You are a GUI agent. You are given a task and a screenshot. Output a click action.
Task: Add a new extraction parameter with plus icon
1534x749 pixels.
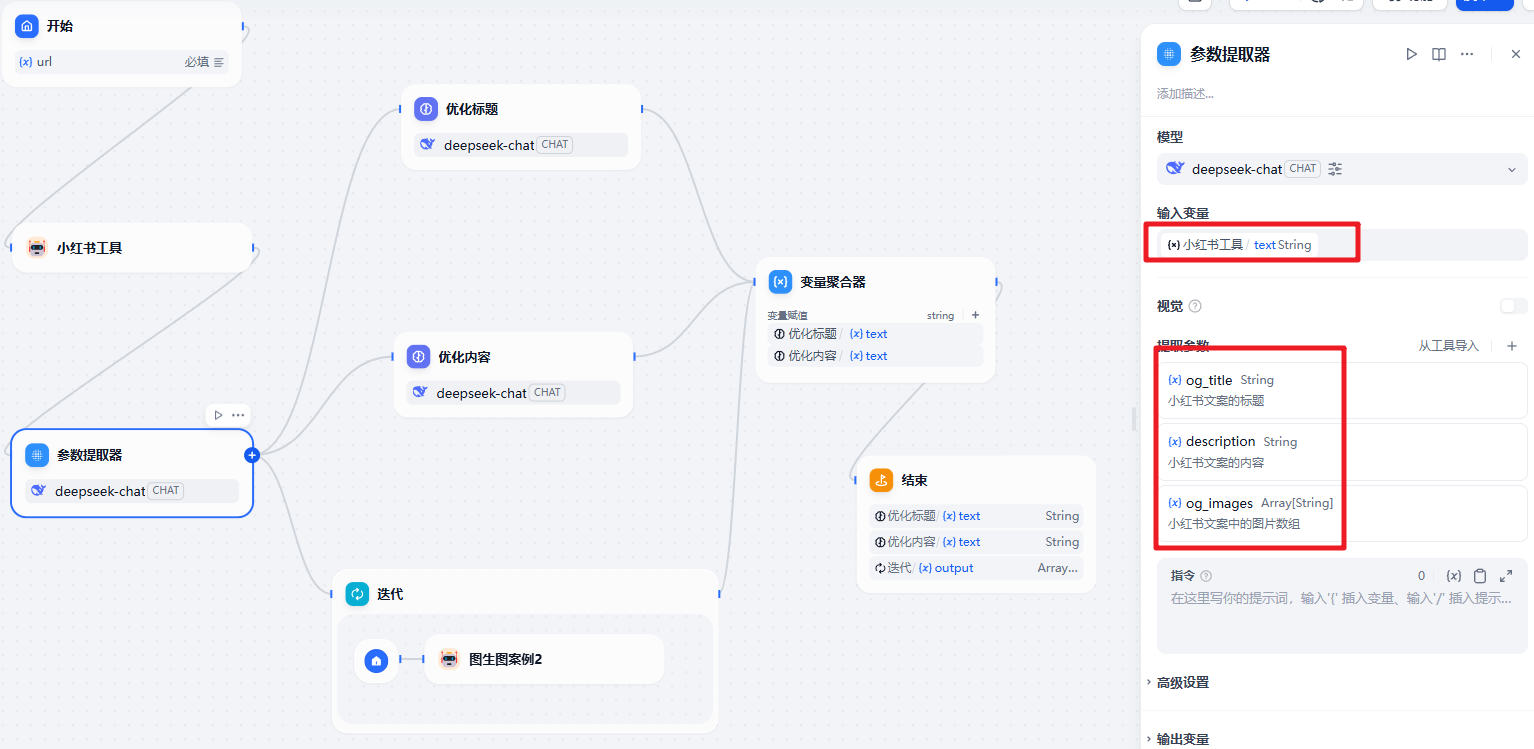point(1512,346)
